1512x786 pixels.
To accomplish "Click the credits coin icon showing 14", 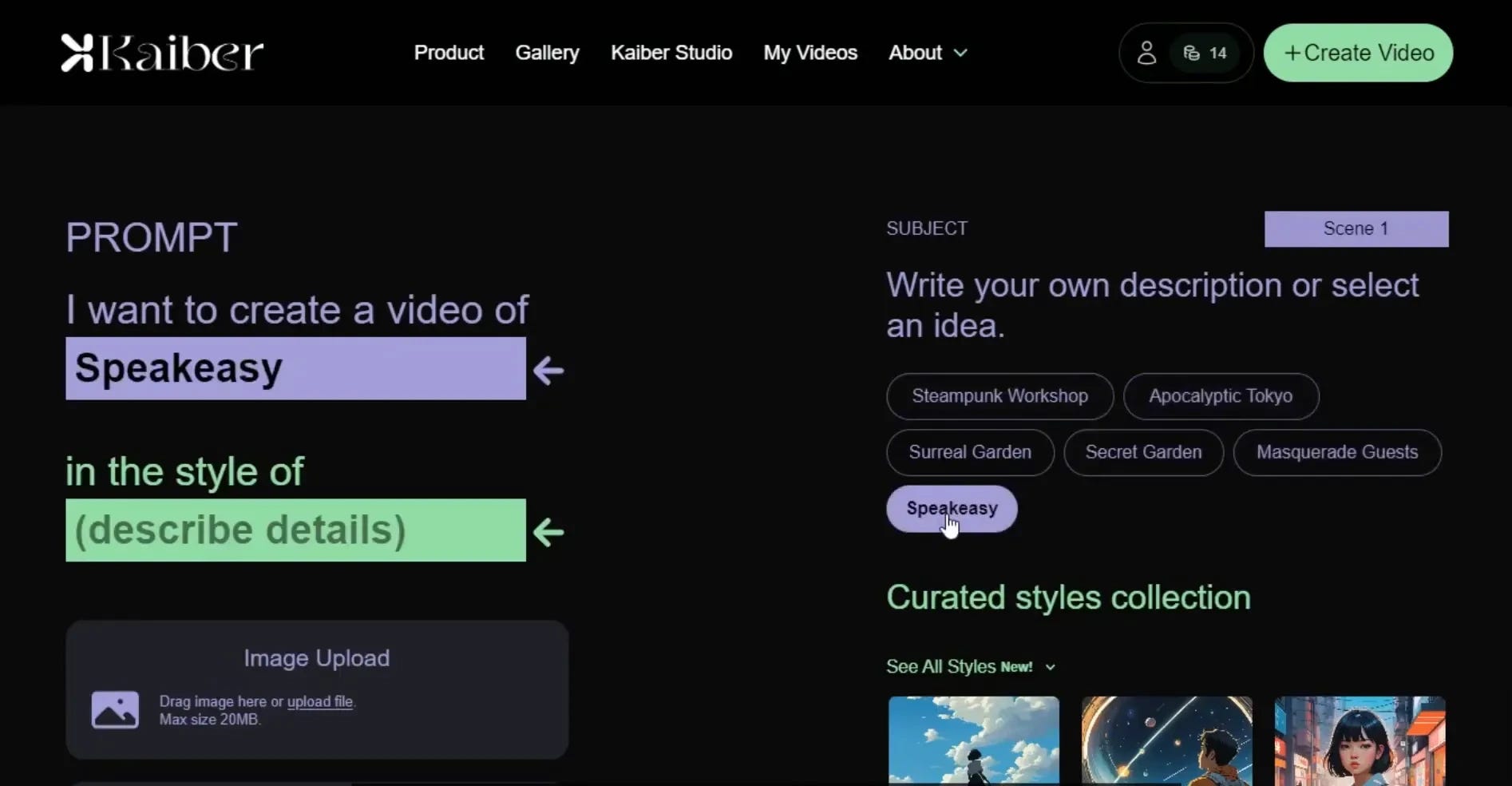I will pos(1193,53).
